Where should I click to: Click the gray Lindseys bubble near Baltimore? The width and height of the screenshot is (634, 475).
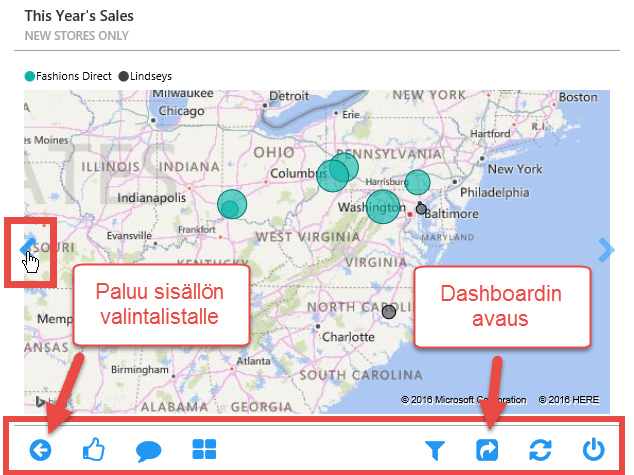tap(421, 209)
